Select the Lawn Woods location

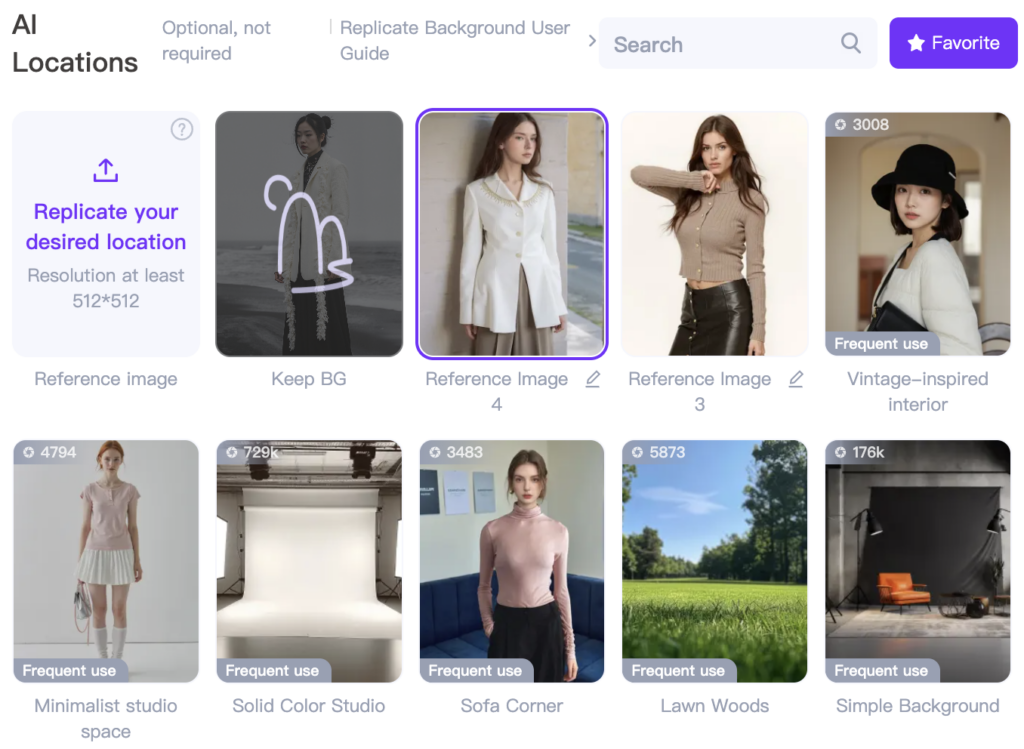click(x=714, y=561)
